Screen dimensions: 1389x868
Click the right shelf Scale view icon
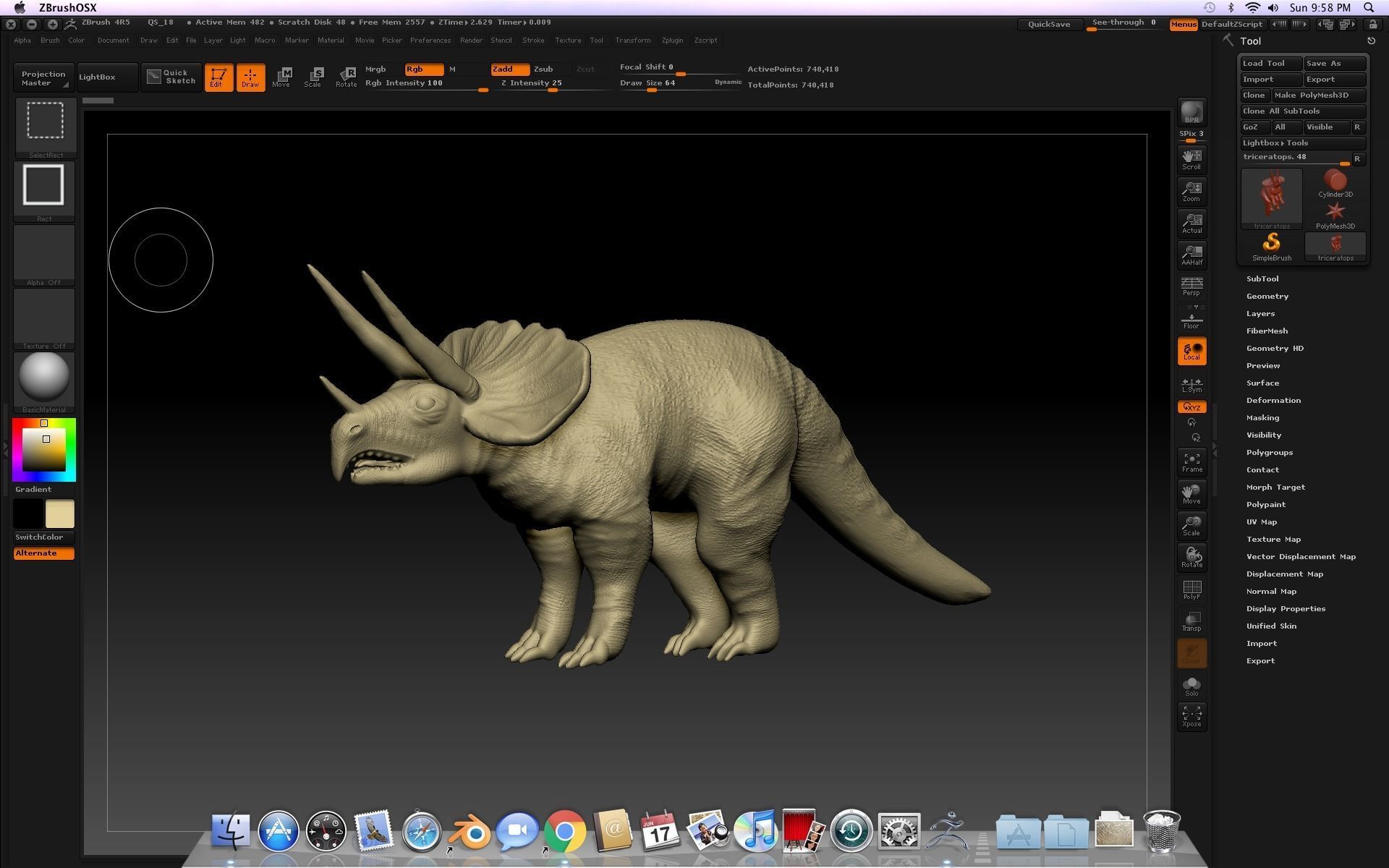(1192, 525)
